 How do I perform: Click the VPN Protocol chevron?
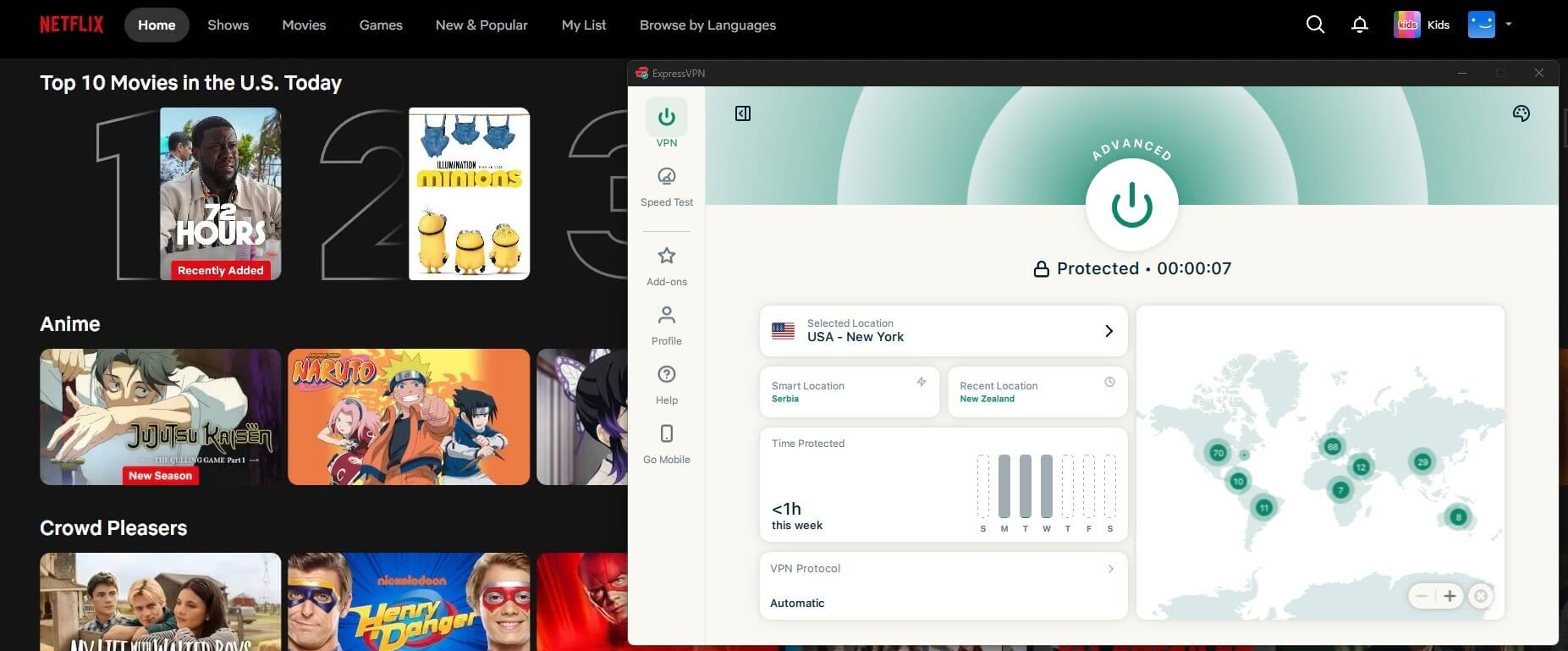pyautogui.click(x=1111, y=569)
